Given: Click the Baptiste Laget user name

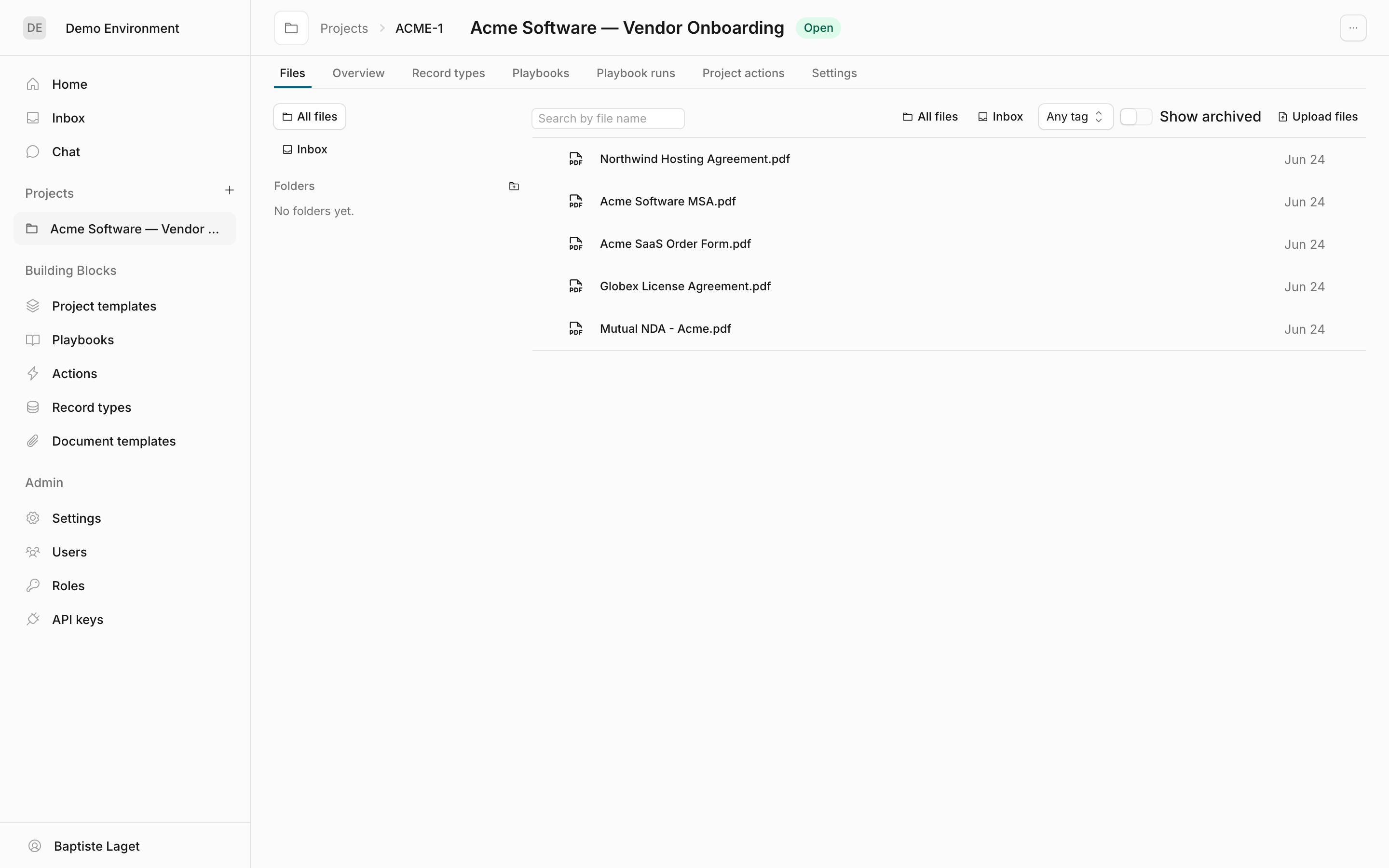Looking at the screenshot, I should tap(96, 846).
